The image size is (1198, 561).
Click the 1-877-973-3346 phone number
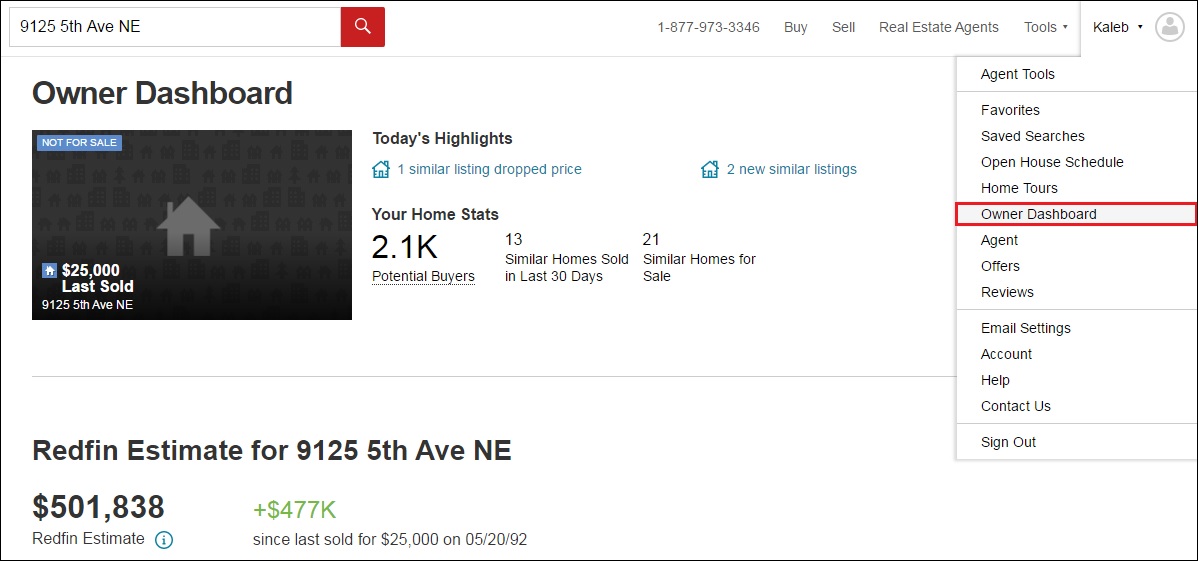click(708, 28)
